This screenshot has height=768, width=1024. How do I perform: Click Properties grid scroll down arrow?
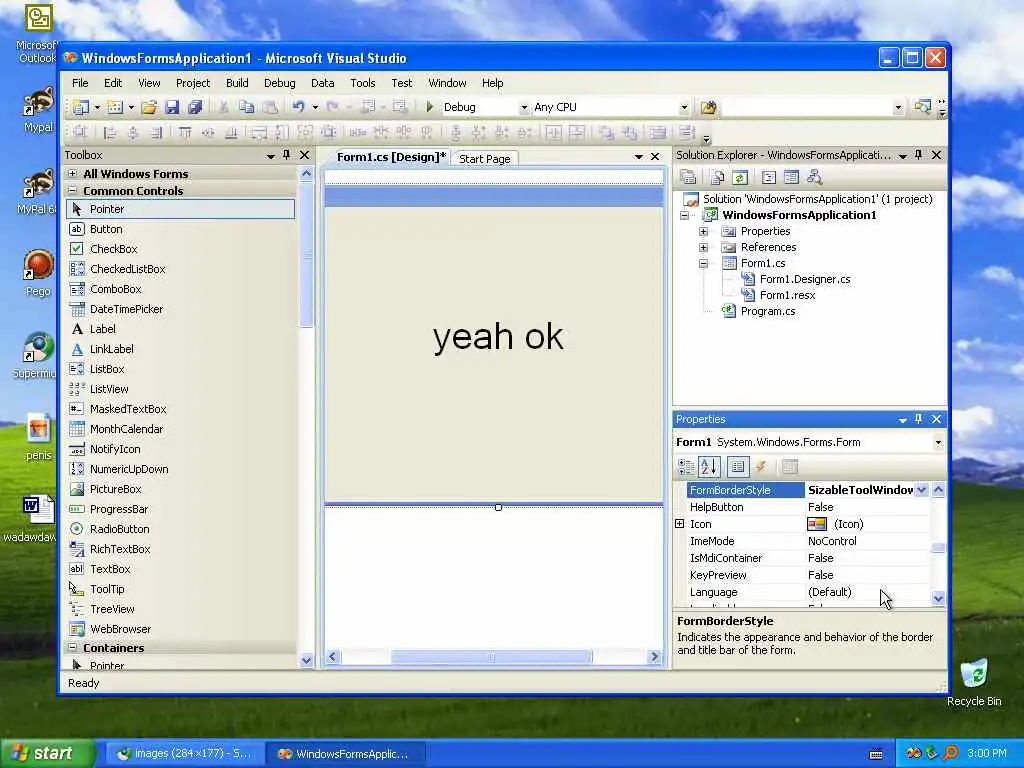(938, 598)
